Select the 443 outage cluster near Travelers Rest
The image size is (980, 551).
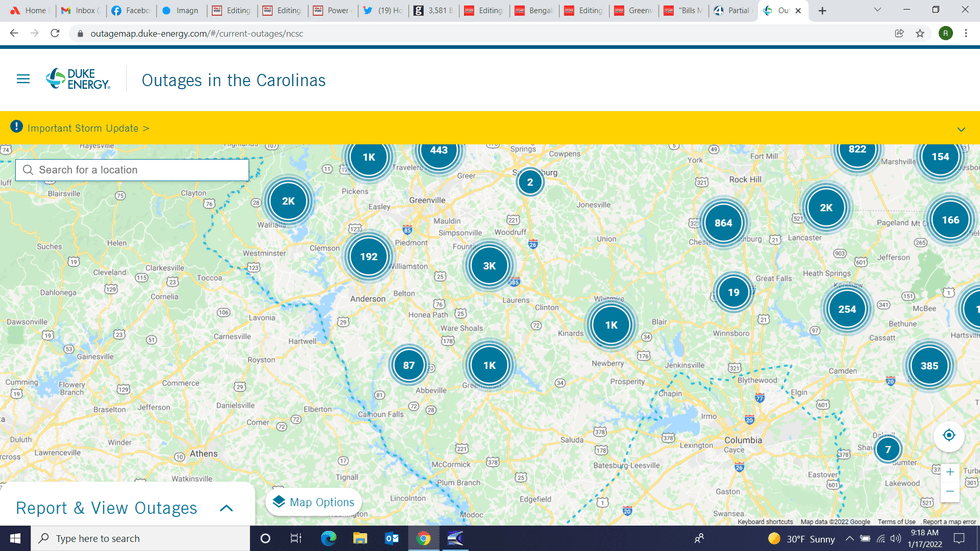click(x=439, y=151)
